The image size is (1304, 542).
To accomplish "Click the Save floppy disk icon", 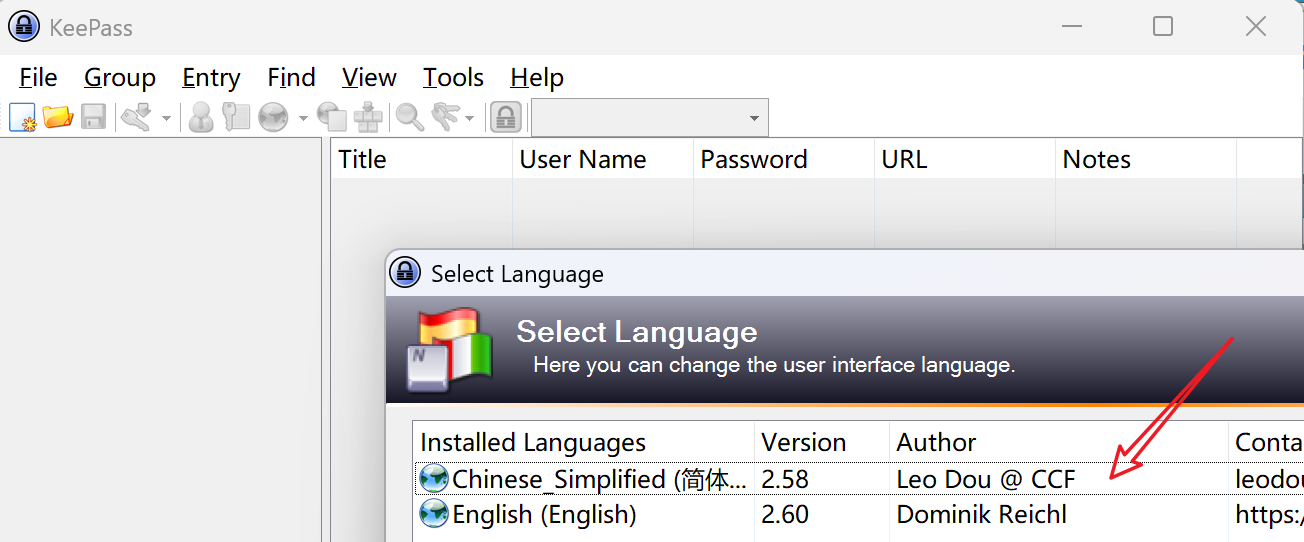I will tap(94, 117).
